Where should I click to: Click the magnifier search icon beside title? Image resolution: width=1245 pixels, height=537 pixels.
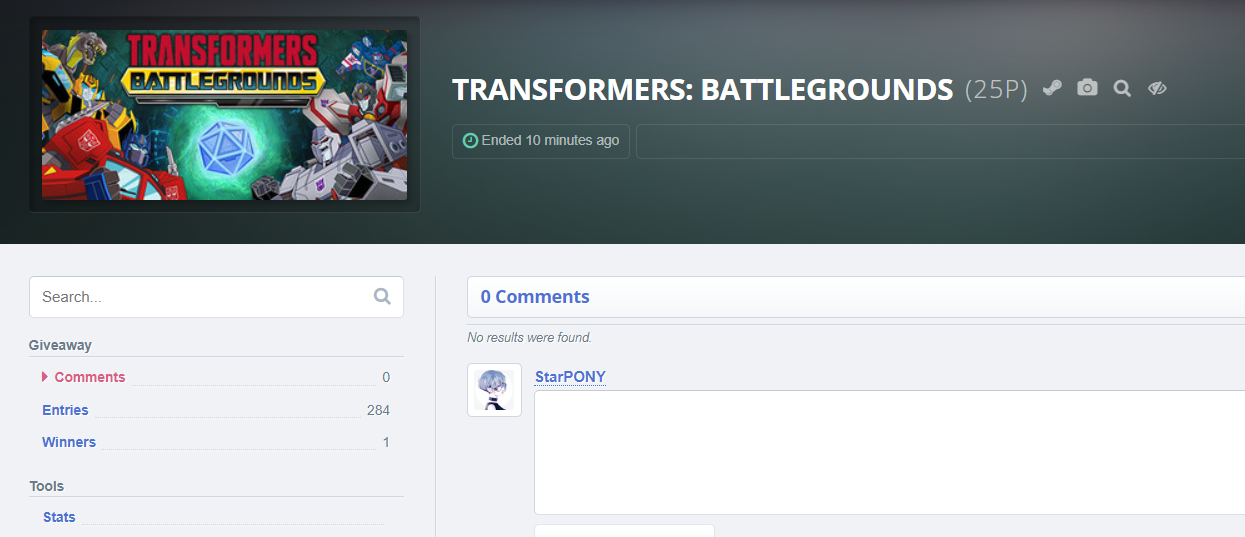(x=1122, y=88)
